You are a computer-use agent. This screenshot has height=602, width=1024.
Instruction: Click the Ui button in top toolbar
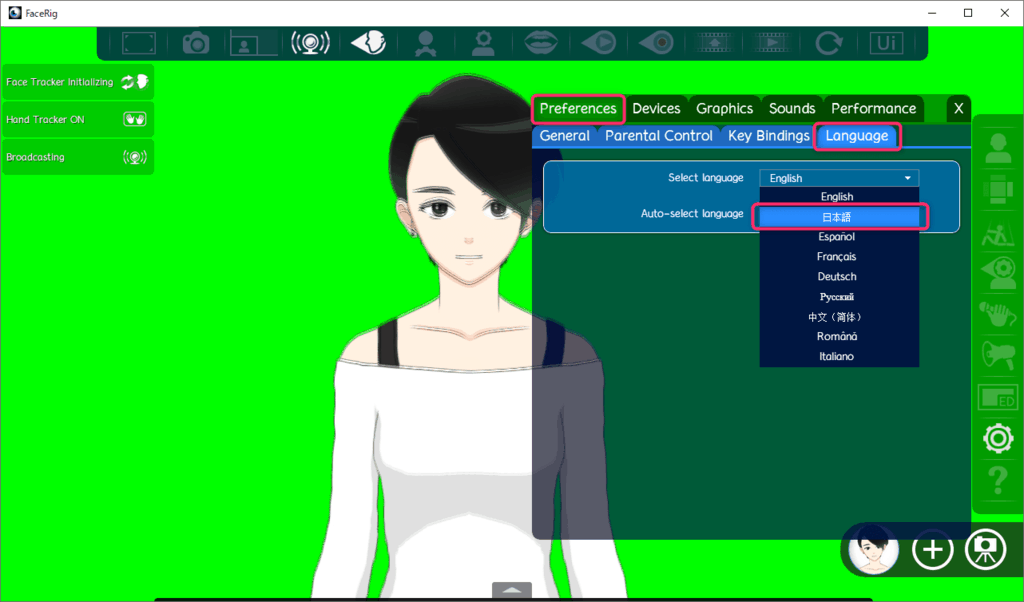pyautogui.click(x=885, y=43)
